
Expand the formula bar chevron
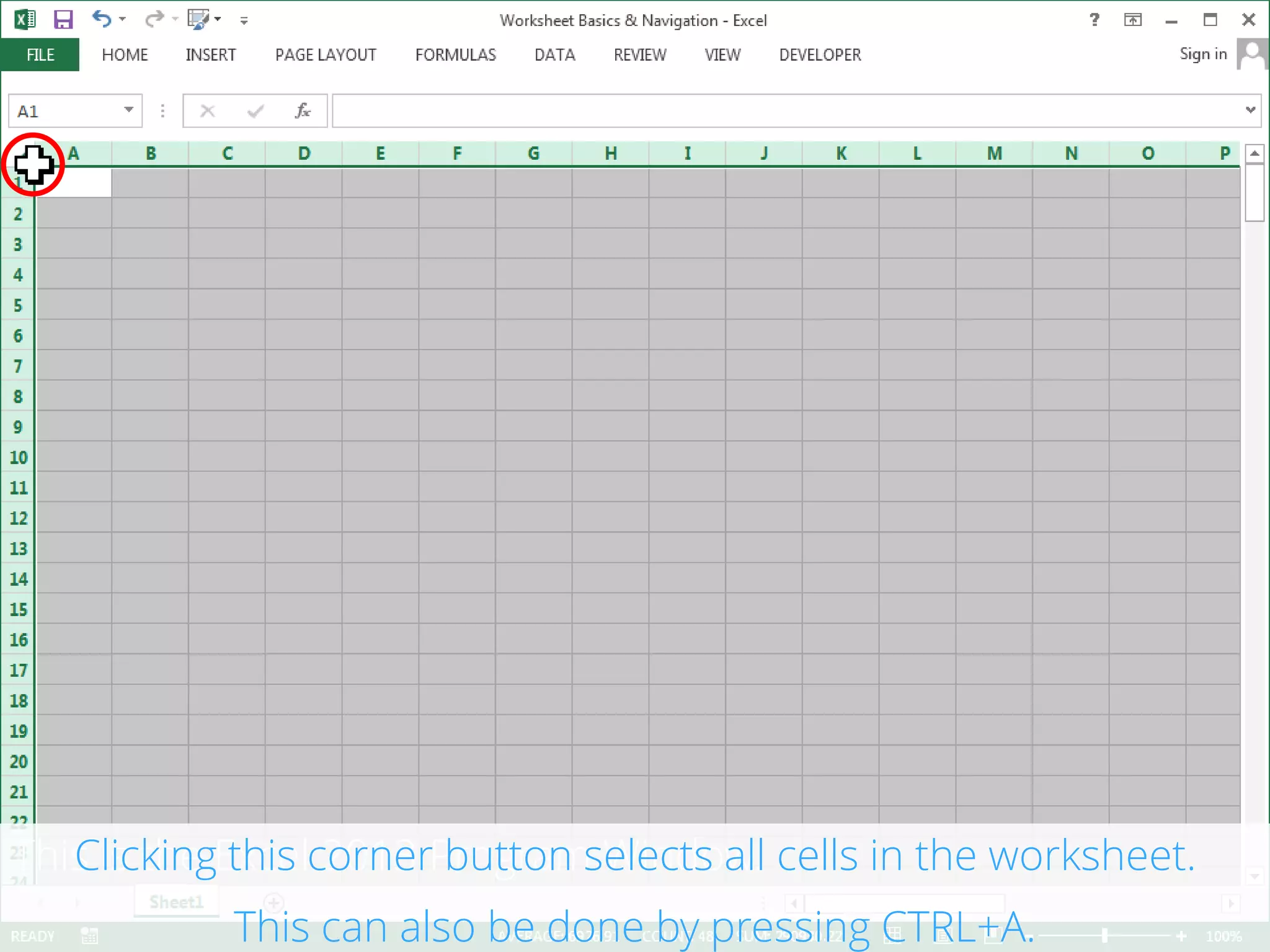click(x=1251, y=110)
